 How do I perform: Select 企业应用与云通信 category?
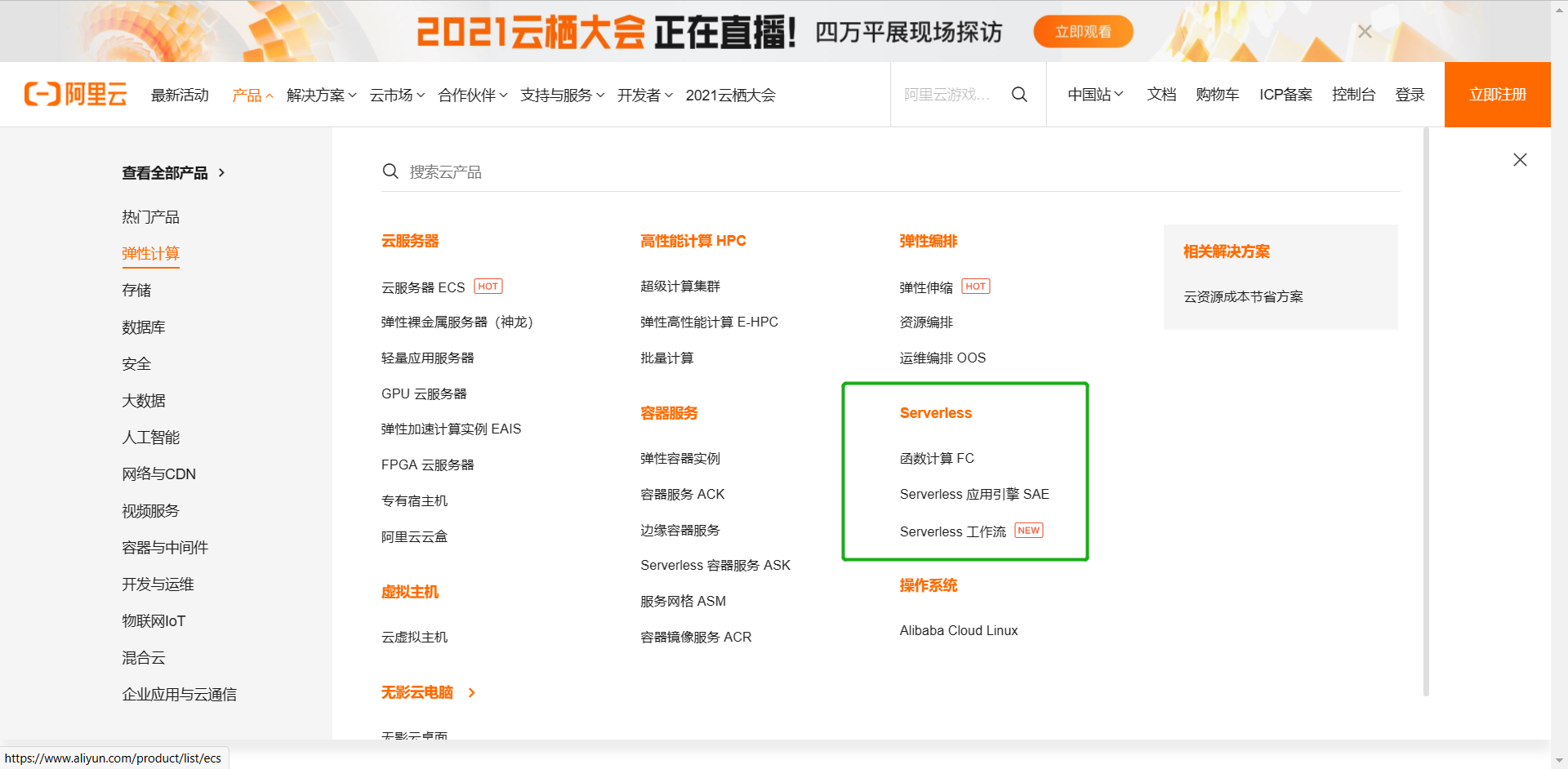coord(179,695)
